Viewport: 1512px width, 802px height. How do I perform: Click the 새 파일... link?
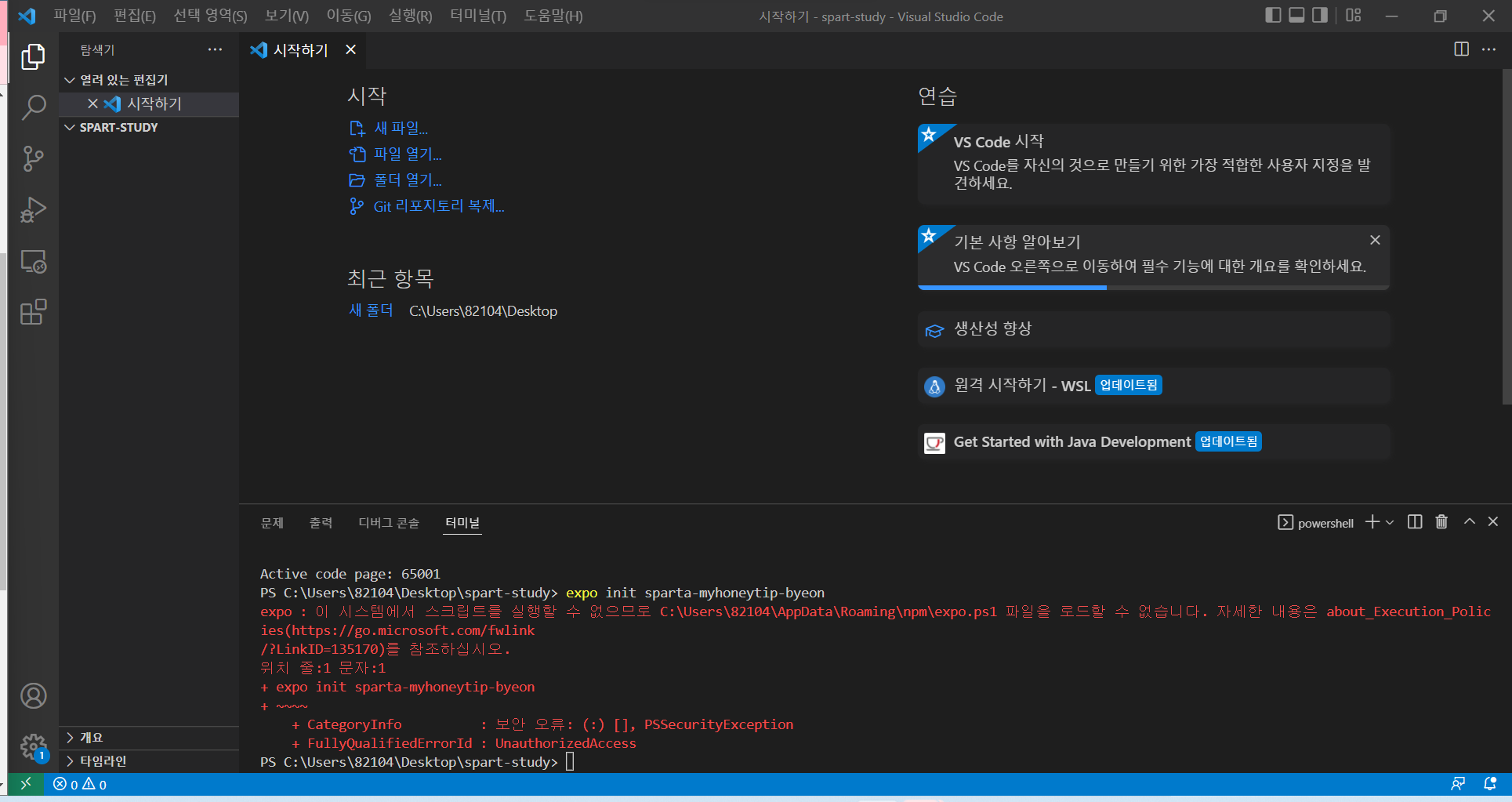(x=401, y=128)
